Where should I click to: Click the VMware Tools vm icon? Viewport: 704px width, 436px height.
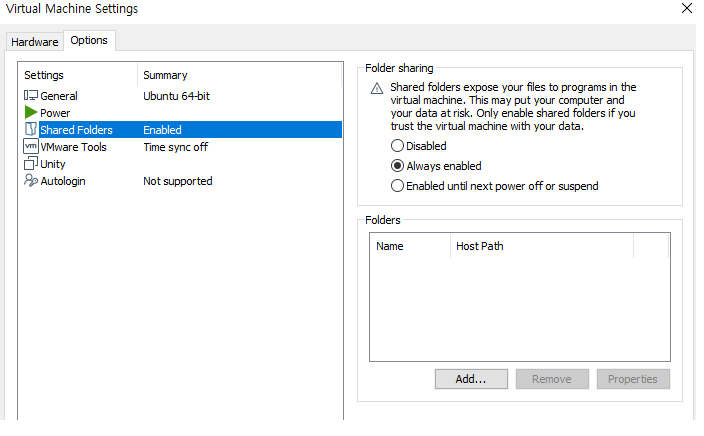31,146
